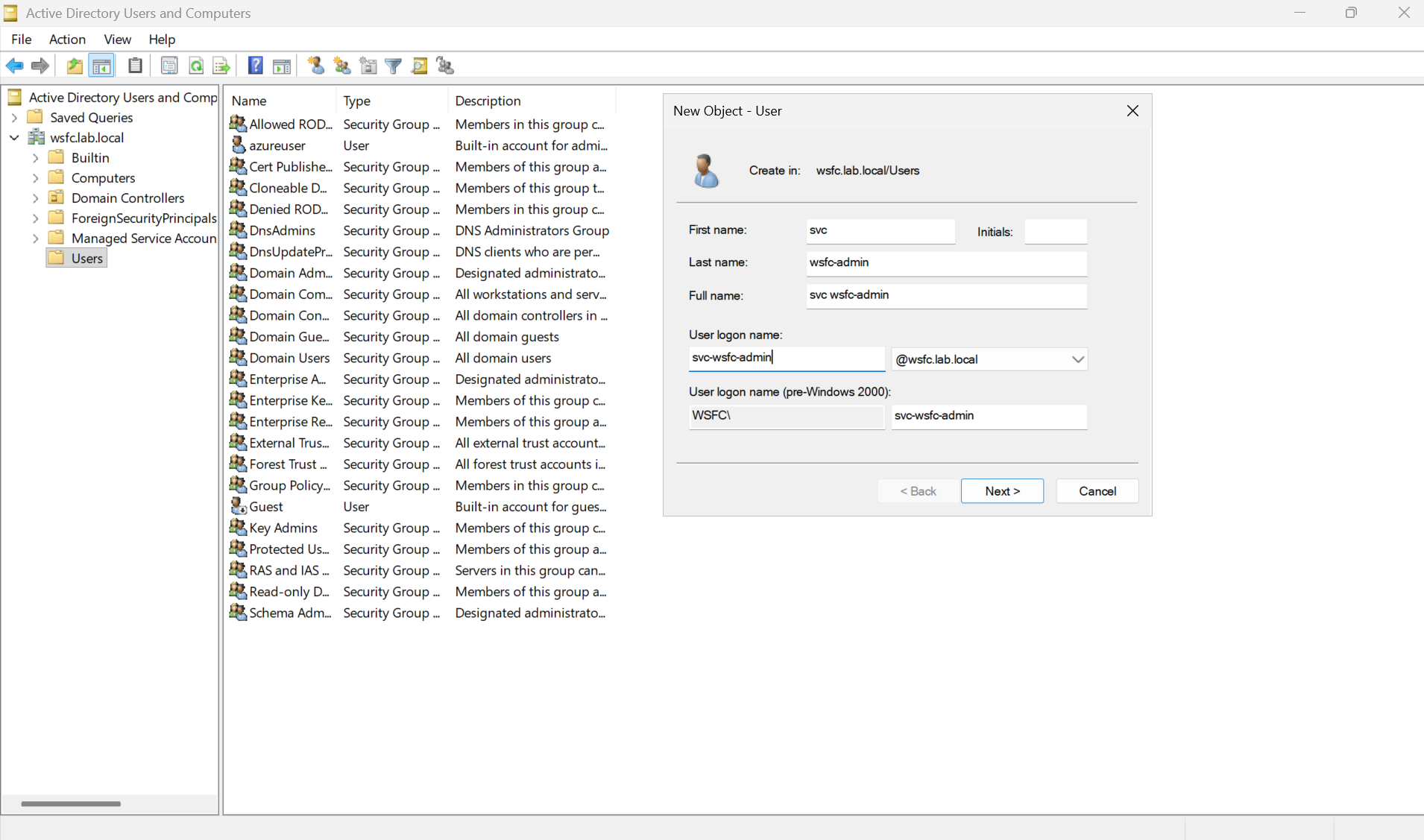Select the Builtin container in the tree
The image size is (1424, 840).
[90, 158]
